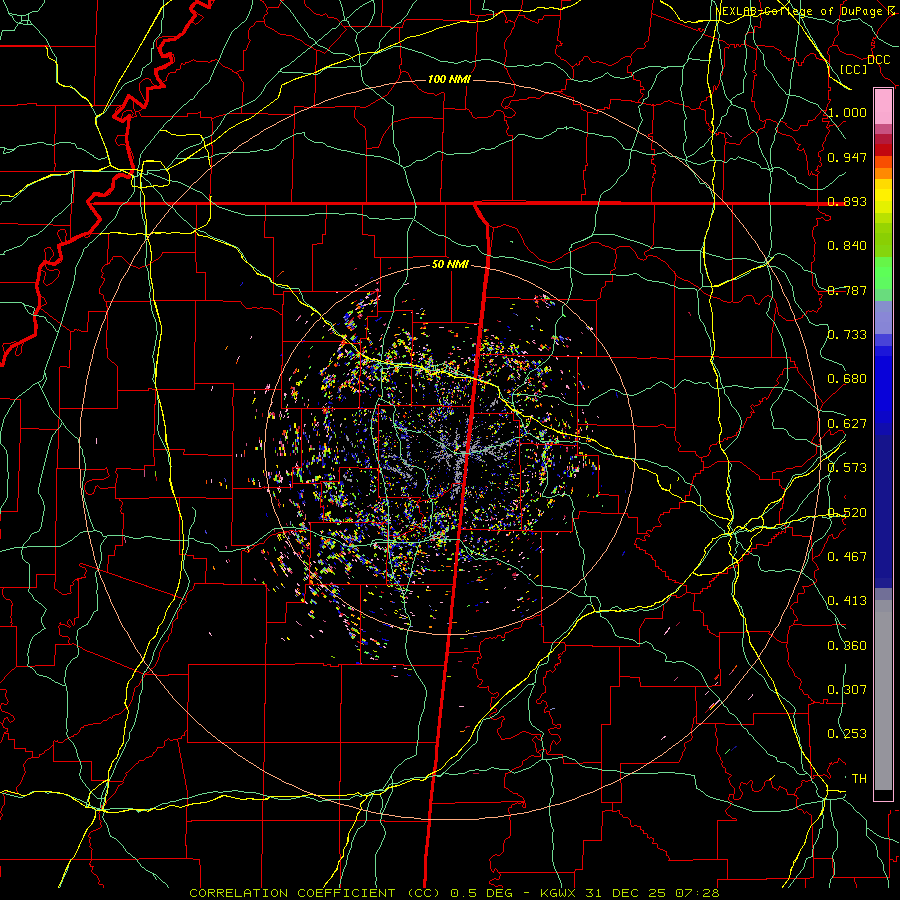Select the 0.680 scale label
The width and height of the screenshot is (900, 900).
pos(847,379)
